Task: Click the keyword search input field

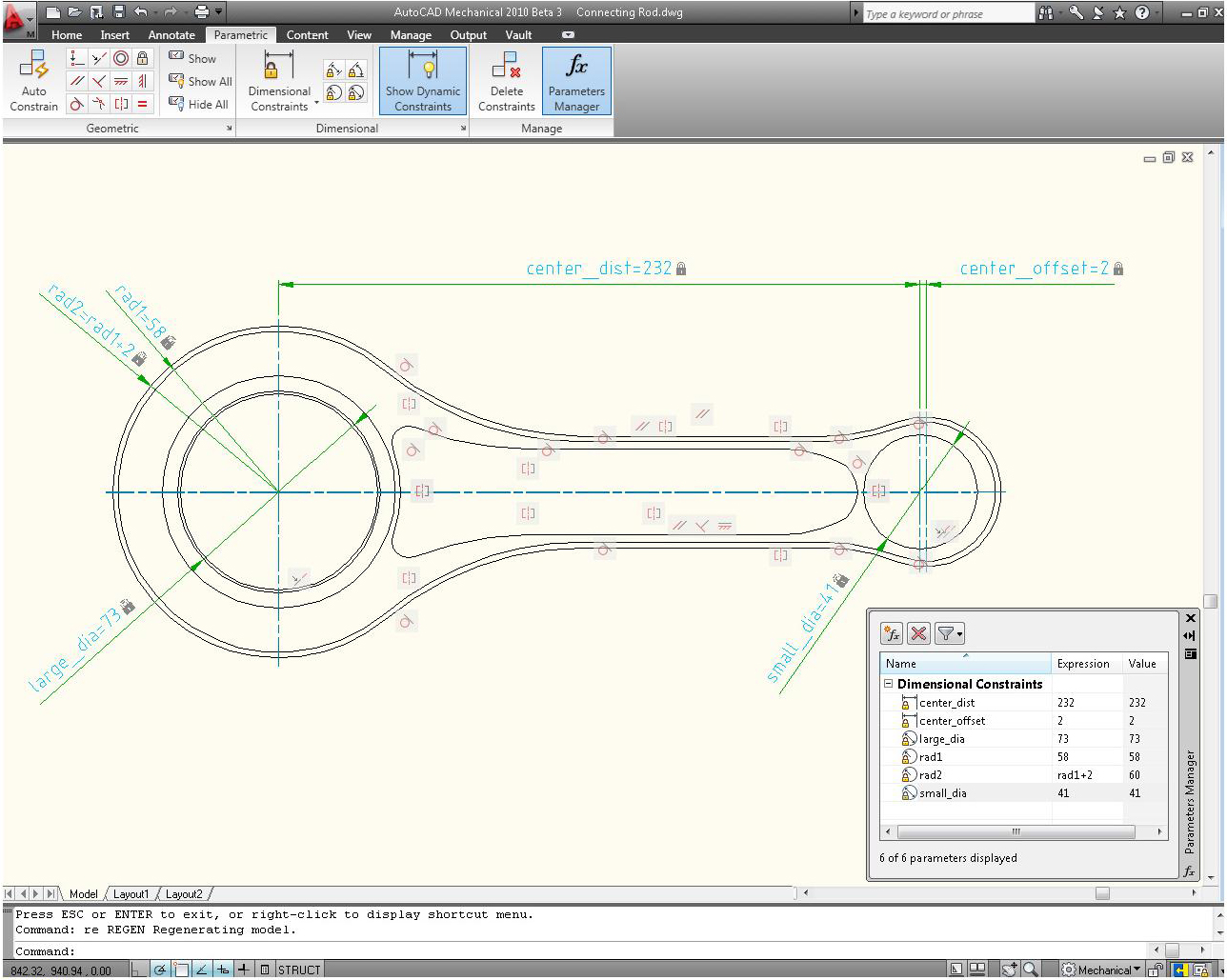Action: tap(947, 13)
